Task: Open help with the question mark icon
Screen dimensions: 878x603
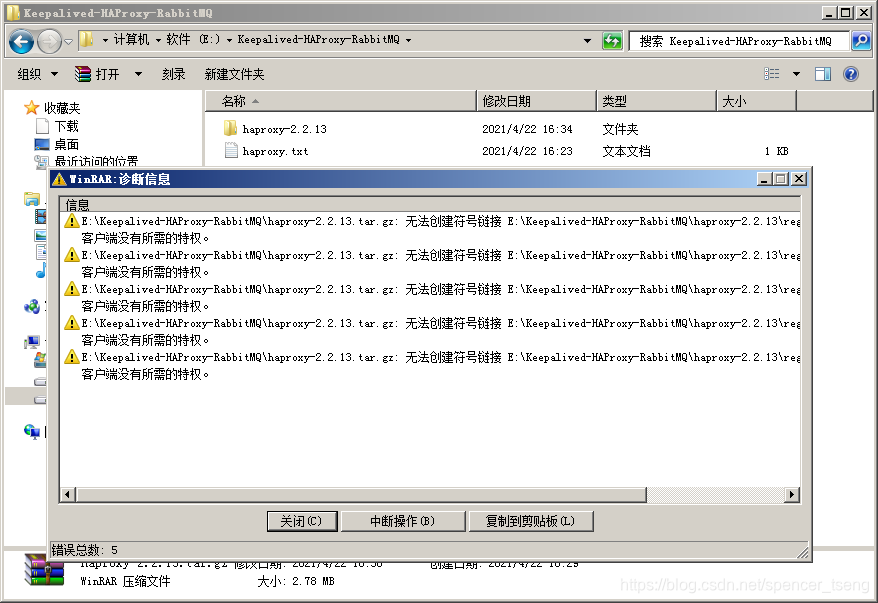Action: tap(851, 74)
